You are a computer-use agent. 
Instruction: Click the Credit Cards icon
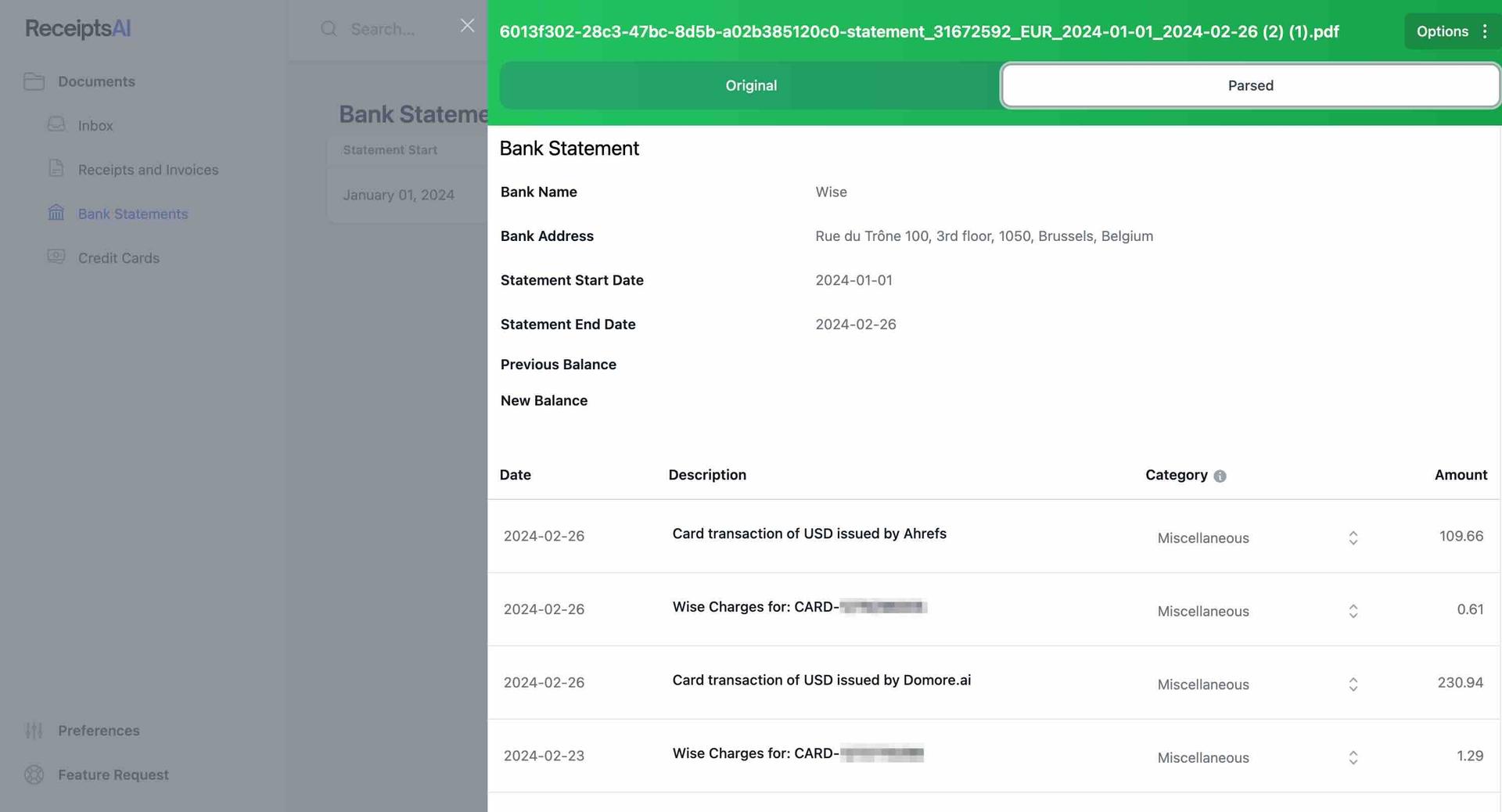pyautogui.click(x=56, y=257)
